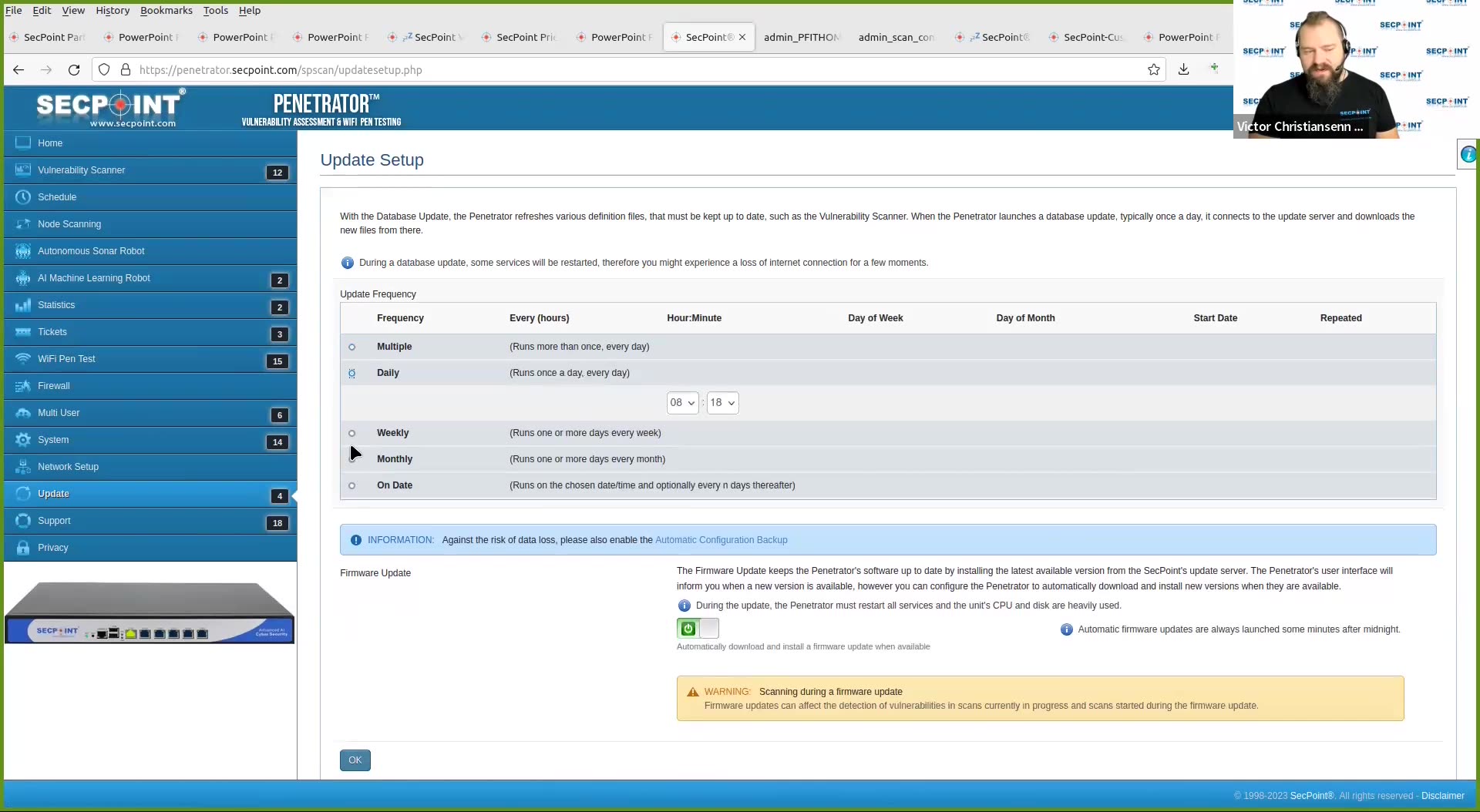Open the minute dropdown showing 18
The image size is (1480, 812).
tap(721, 402)
